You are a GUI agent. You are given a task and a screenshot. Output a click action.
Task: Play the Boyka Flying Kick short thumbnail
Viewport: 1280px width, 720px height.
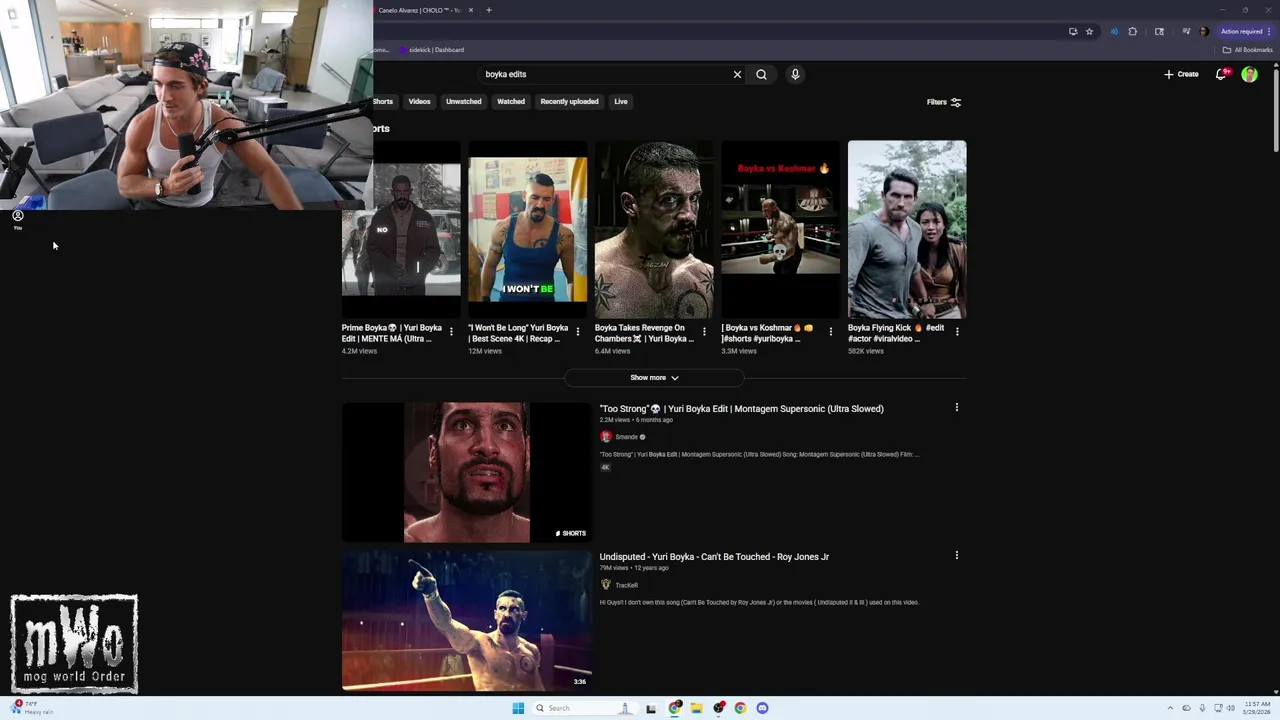pyautogui.click(x=907, y=229)
